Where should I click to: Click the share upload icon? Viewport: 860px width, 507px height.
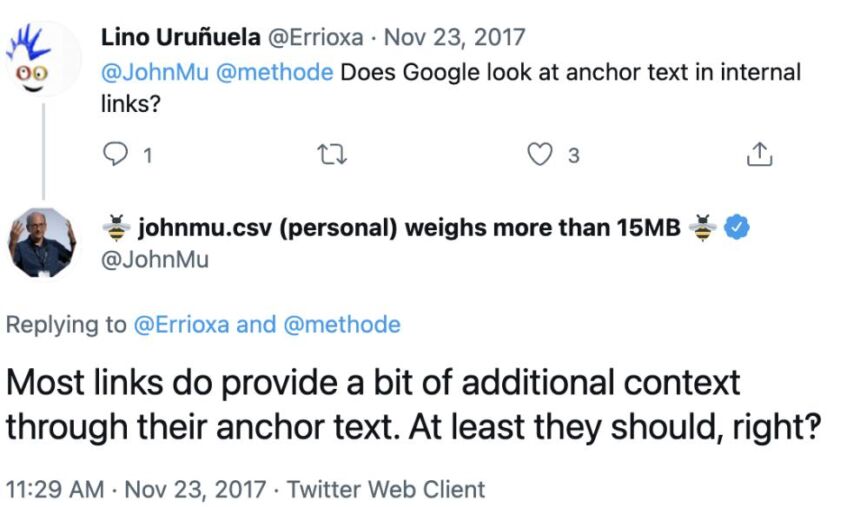pyautogui.click(x=760, y=154)
